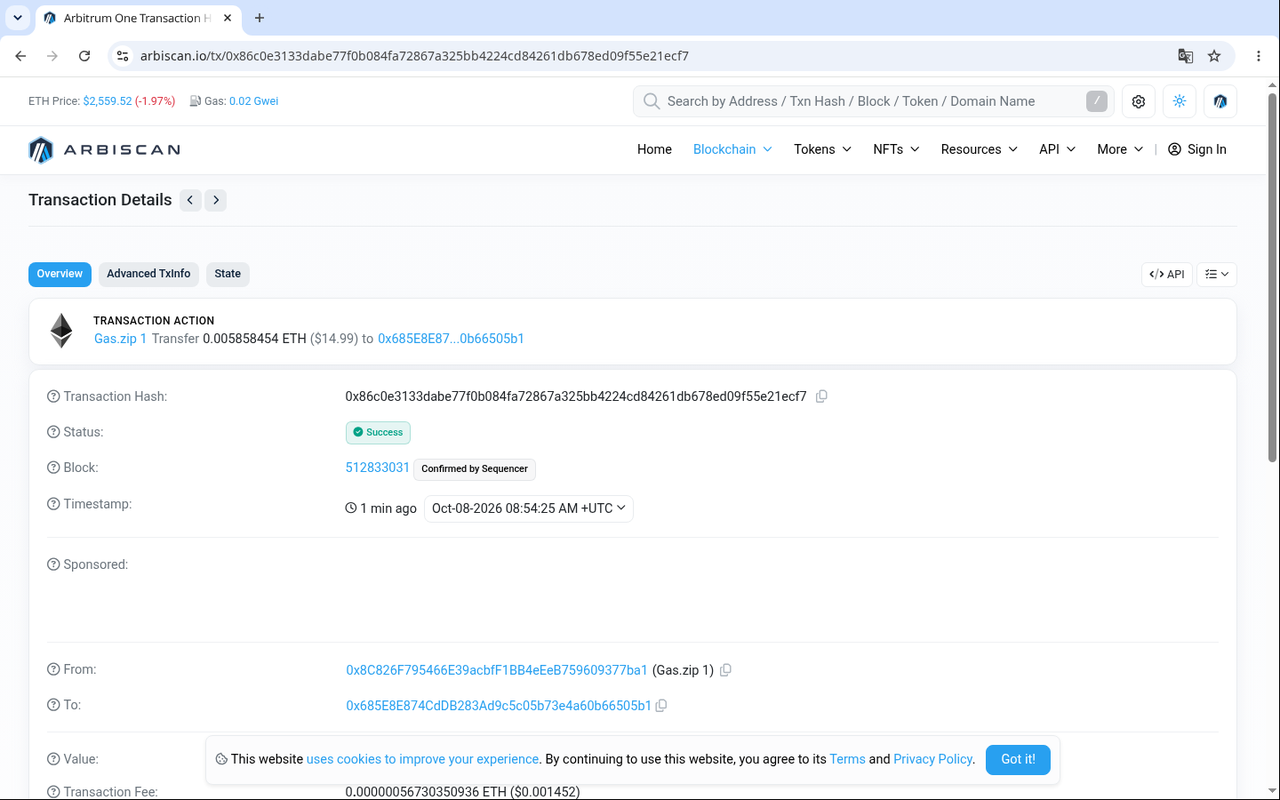Click help icon beside Status
Screen dimensions: 1280x800
pos(54,432)
